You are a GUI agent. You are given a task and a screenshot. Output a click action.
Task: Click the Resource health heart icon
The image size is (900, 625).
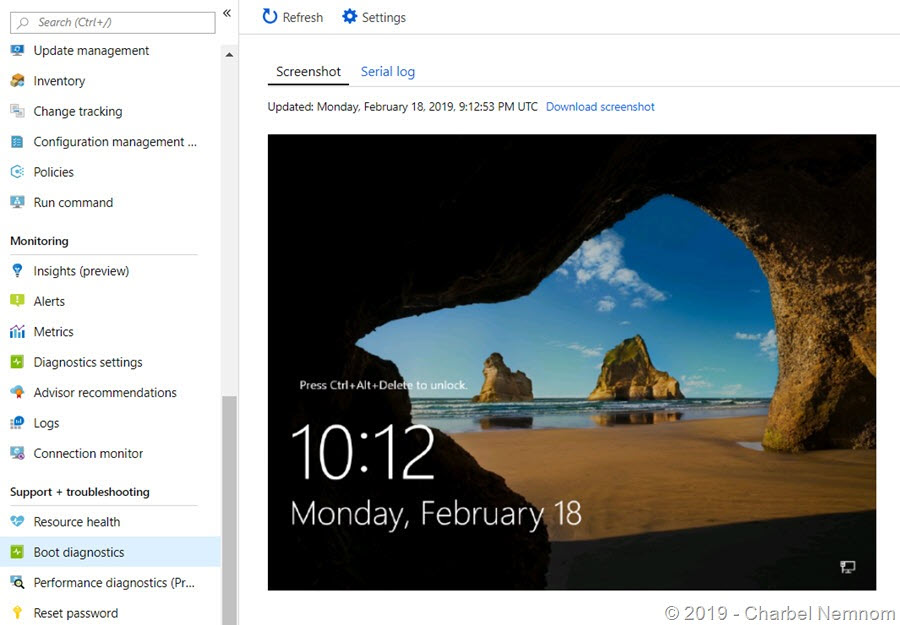[17, 522]
